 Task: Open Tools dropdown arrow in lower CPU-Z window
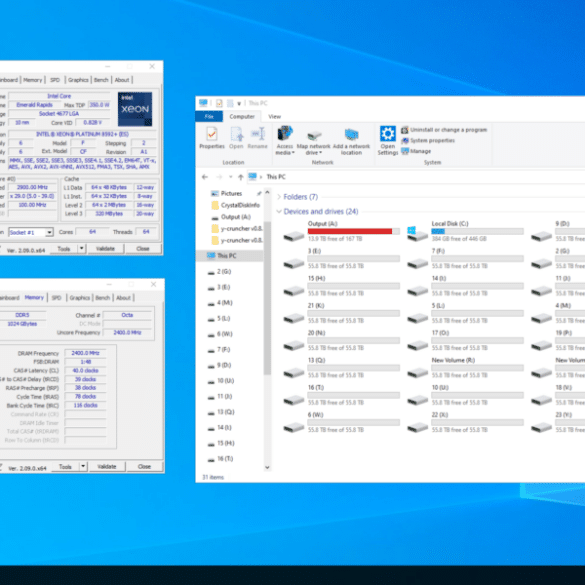(83, 466)
